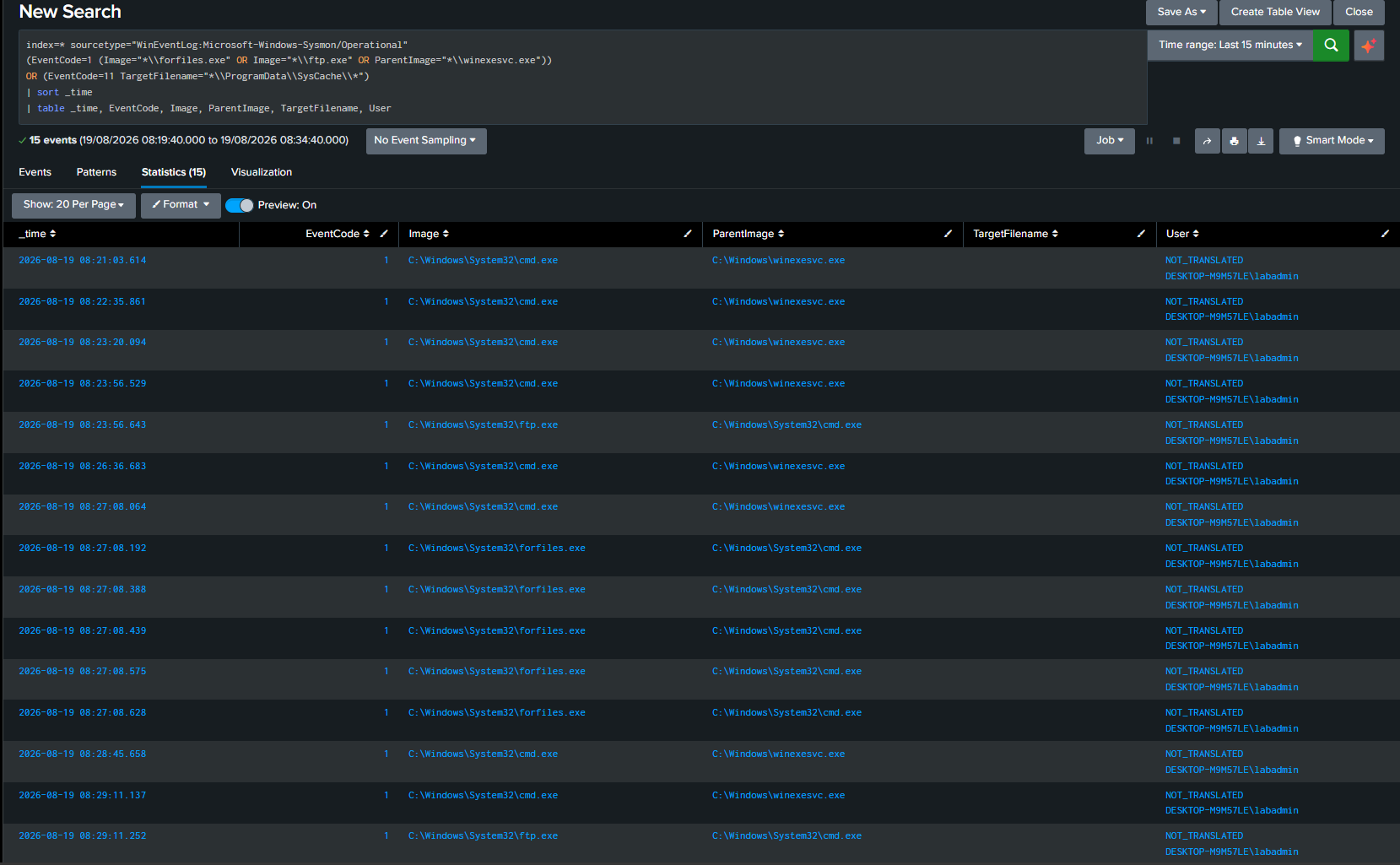Edit the ParentImage column pencil icon

click(x=948, y=234)
